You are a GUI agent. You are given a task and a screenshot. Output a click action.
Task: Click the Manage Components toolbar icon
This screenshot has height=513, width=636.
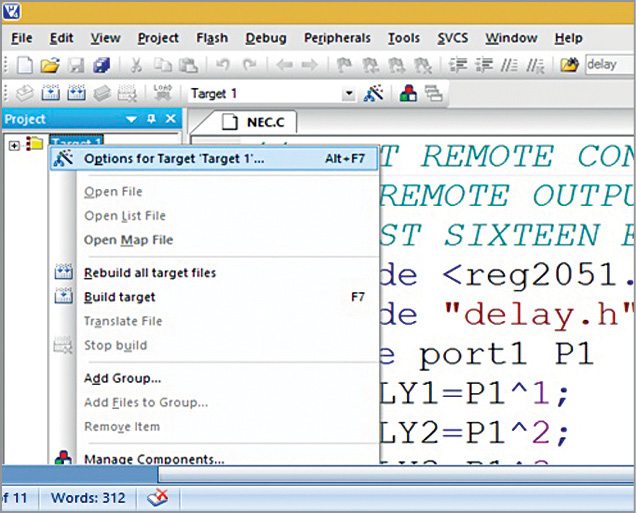(x=408, y=94)
